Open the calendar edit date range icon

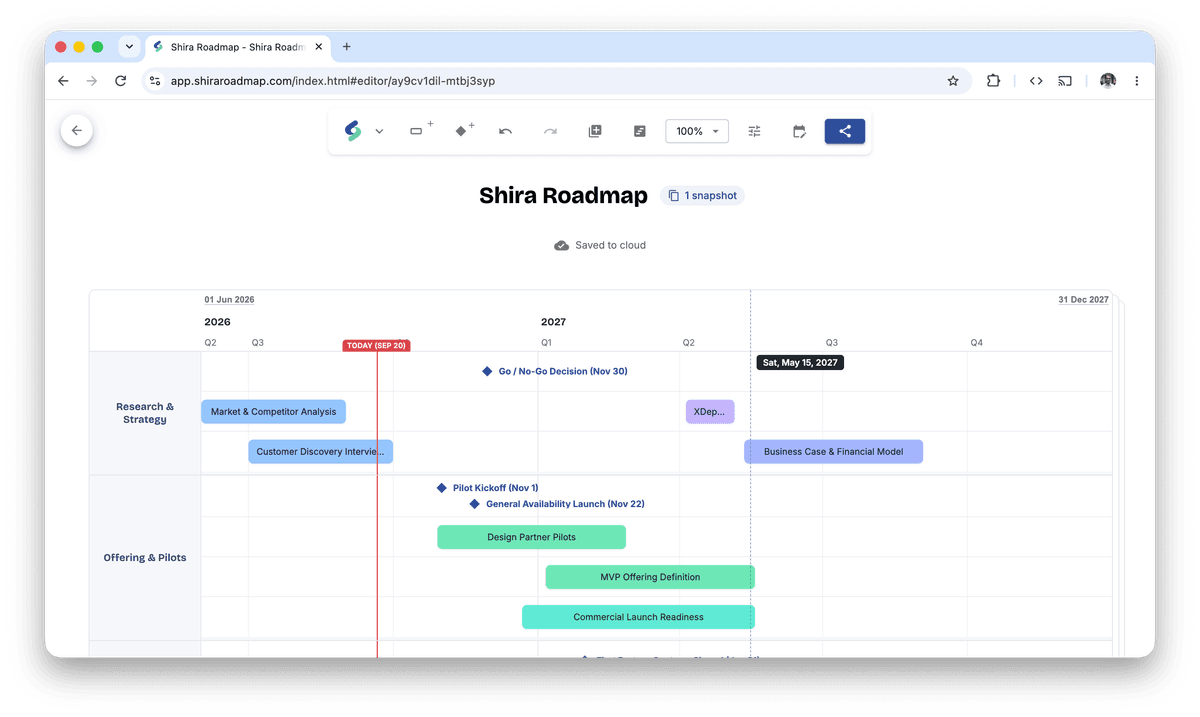800,131
